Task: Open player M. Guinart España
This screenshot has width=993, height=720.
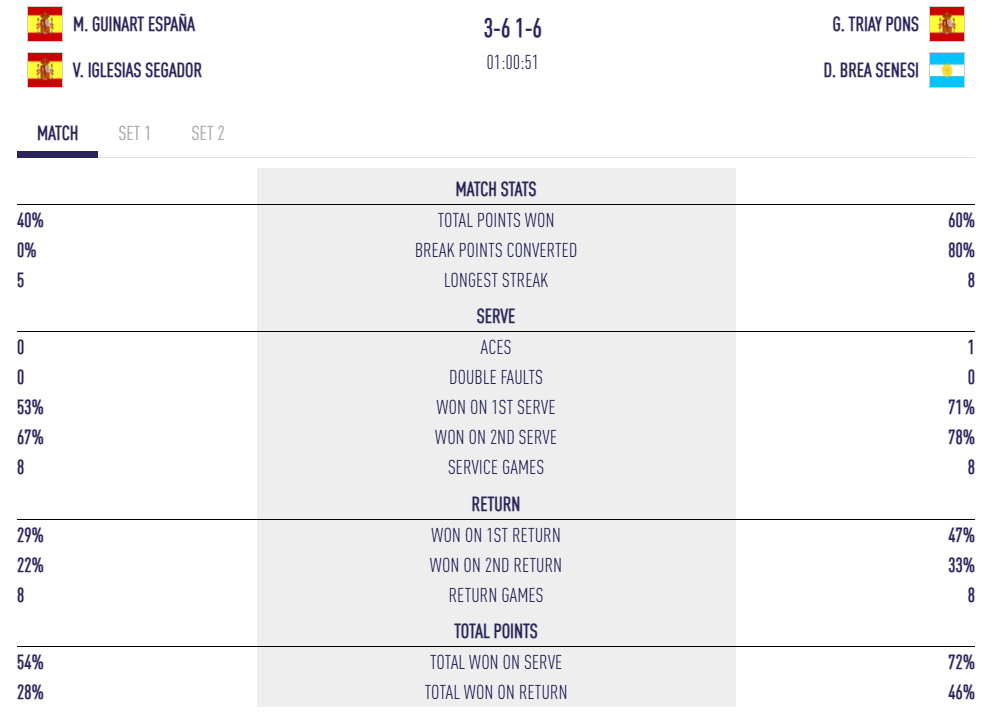Action: [134, 24]
